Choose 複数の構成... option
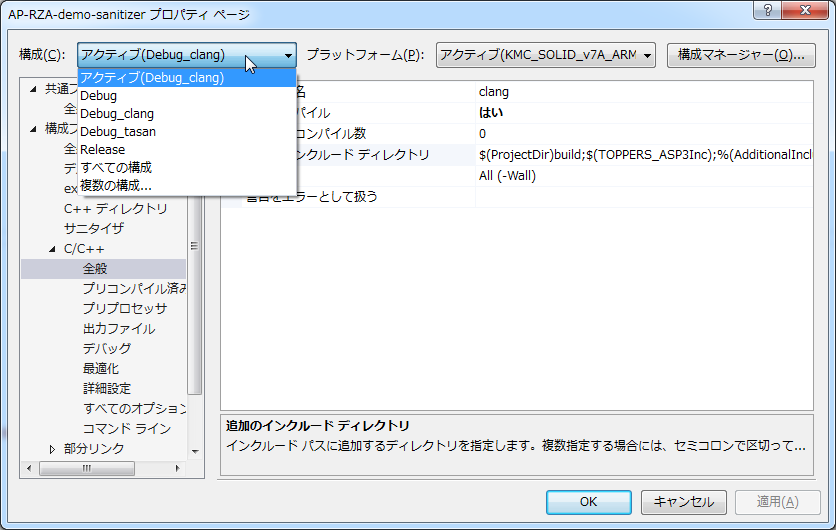This screenshot has width=836, height=530. [x=115, y=185]
